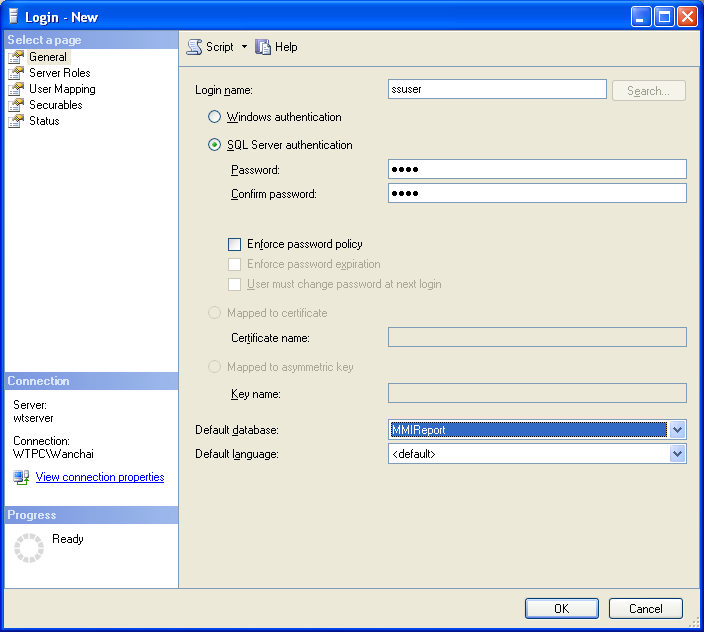Maximize the Login - New window
This screenshot has height=632, width=704.
(x=664, y=18)
